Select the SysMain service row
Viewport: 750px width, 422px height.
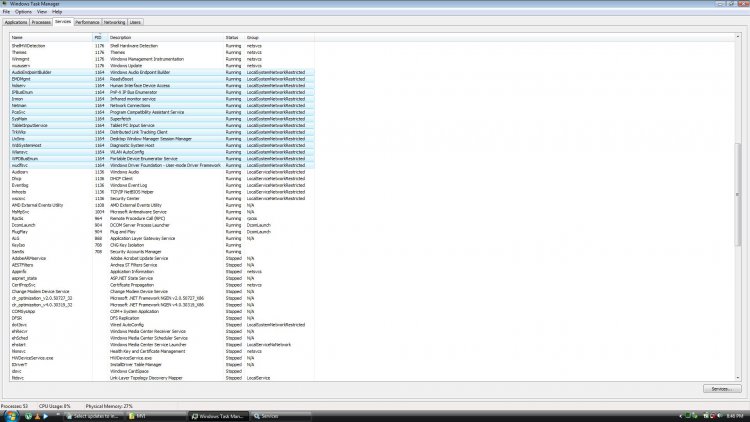pyautogui.click(x=162, y=119)
